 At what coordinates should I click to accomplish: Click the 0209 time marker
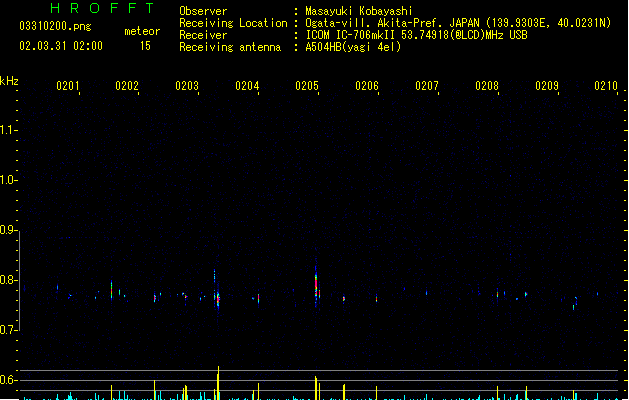coord(547,86)
